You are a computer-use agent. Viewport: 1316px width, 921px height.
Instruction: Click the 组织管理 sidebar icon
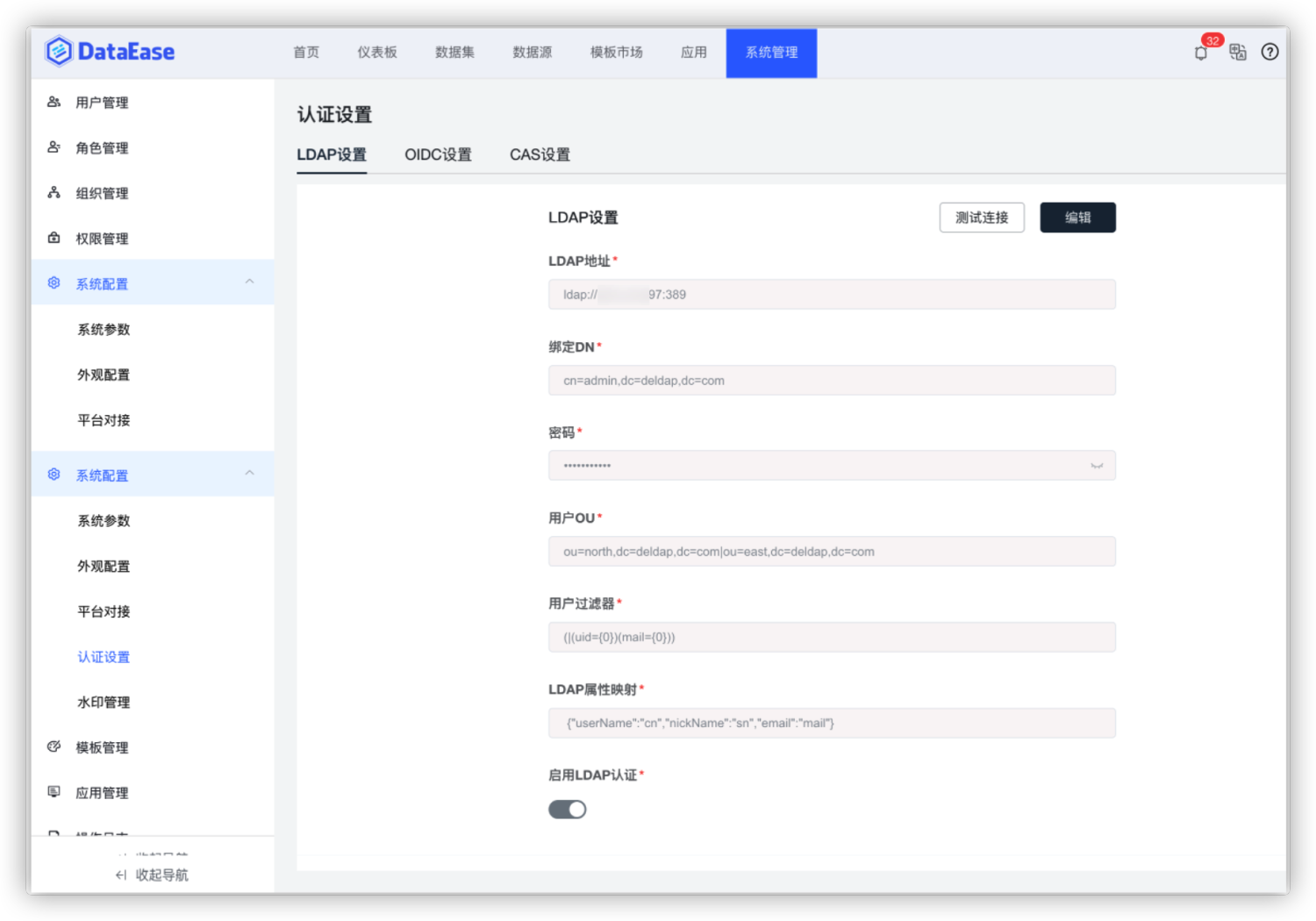(53, 193)
